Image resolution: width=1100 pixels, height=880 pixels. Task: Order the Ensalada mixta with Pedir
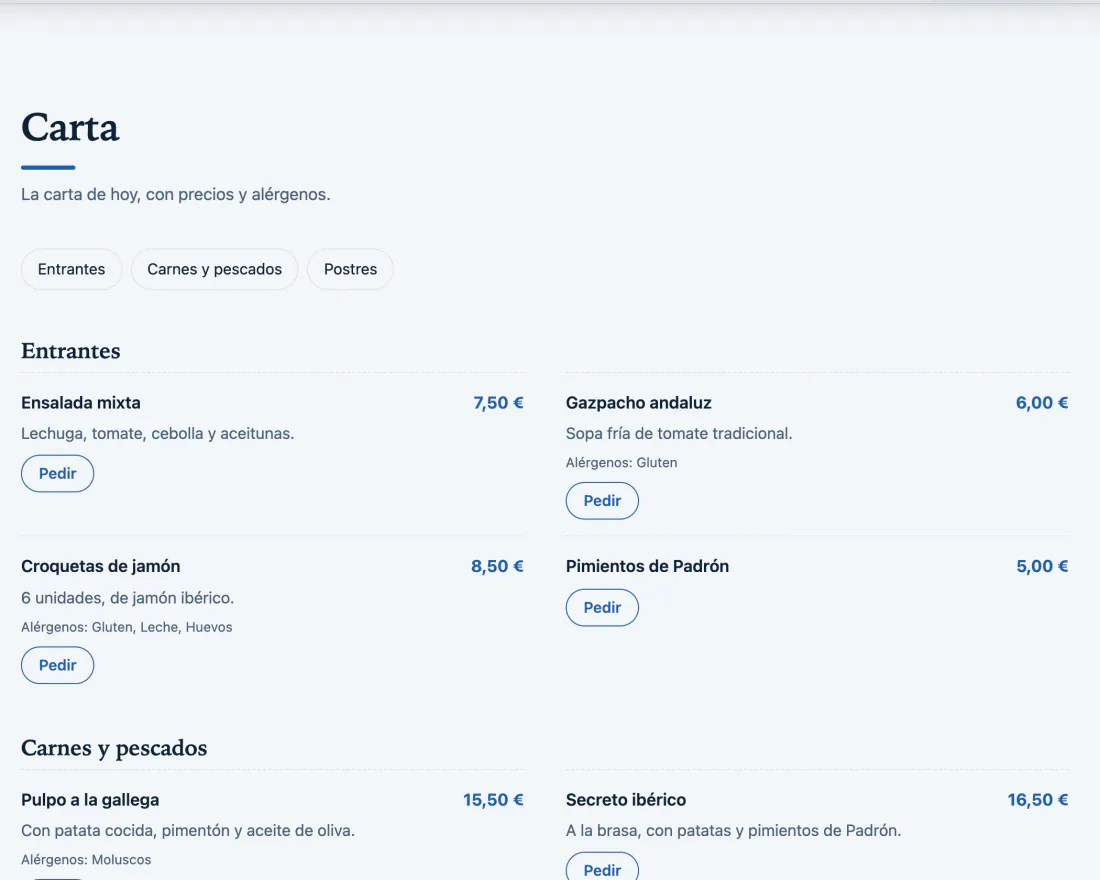[x=58, y=474]
